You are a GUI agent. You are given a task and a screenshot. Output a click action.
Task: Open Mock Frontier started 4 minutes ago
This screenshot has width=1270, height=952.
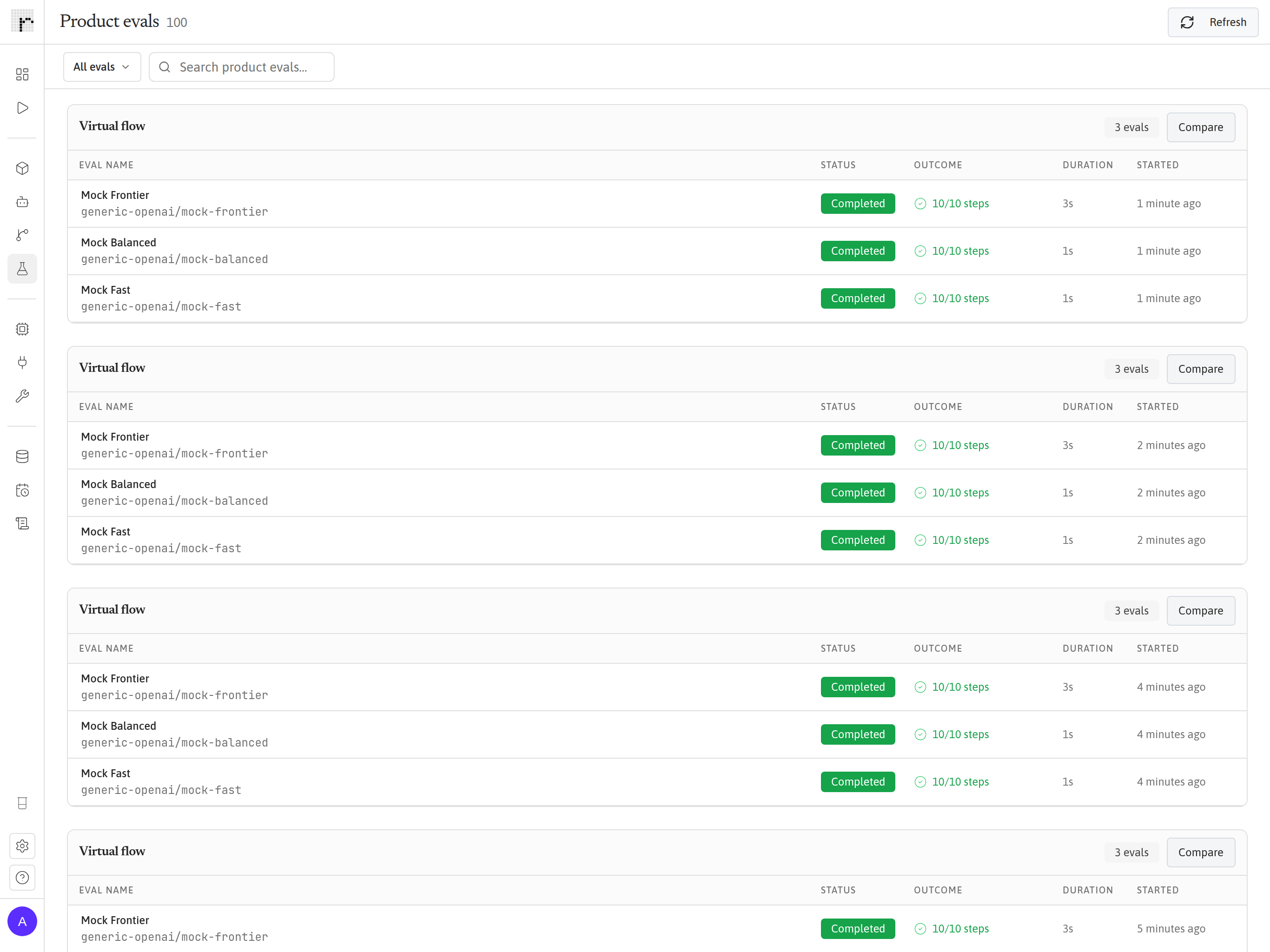click(657, 687)
